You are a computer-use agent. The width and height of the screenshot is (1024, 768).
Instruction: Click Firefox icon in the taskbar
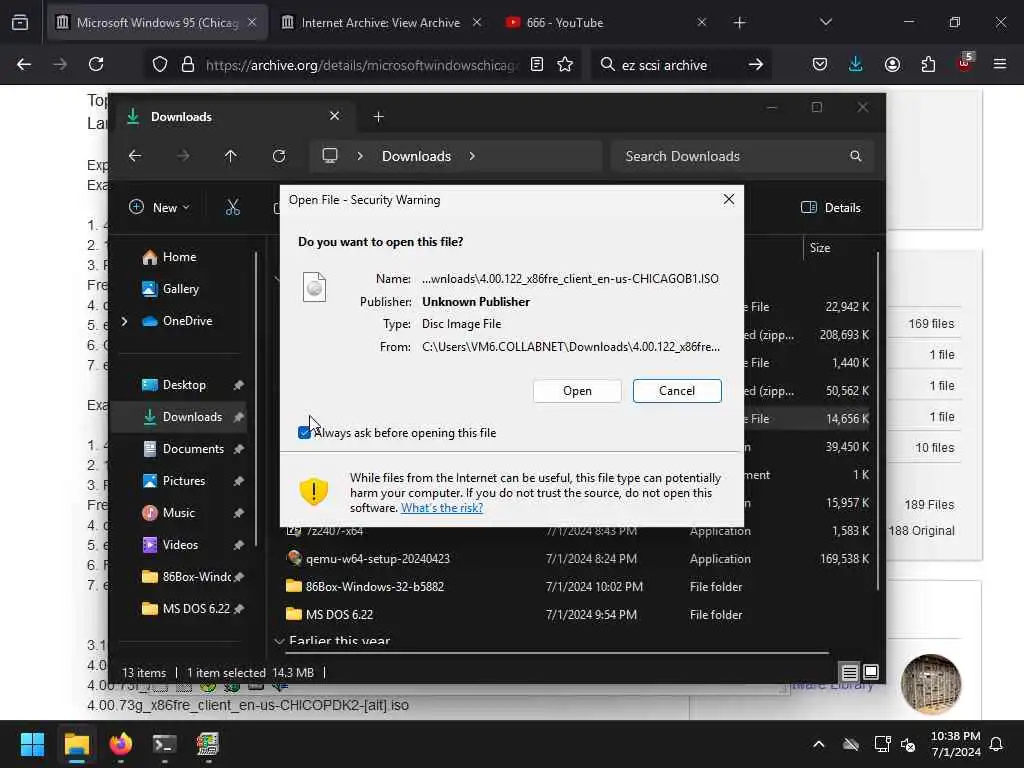point(121,744)
